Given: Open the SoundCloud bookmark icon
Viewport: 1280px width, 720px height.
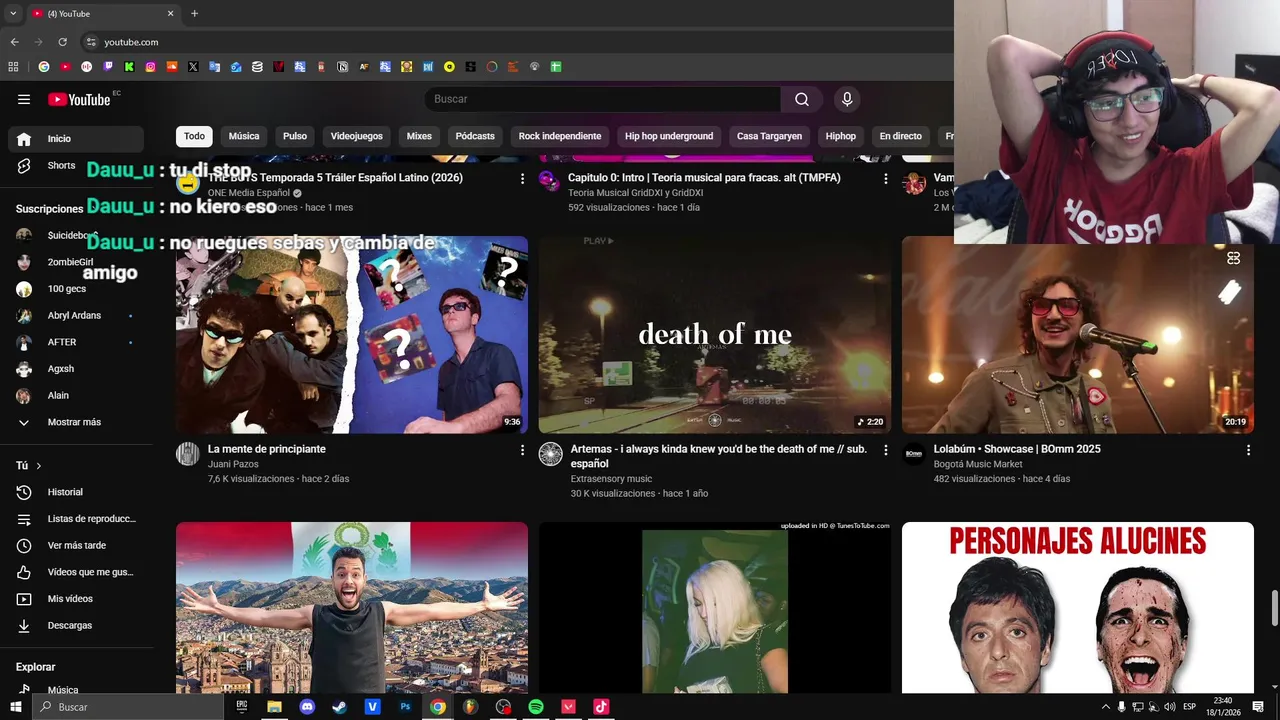Looking at the screenshot, I should pyautogui.click(x=172, y=67).
